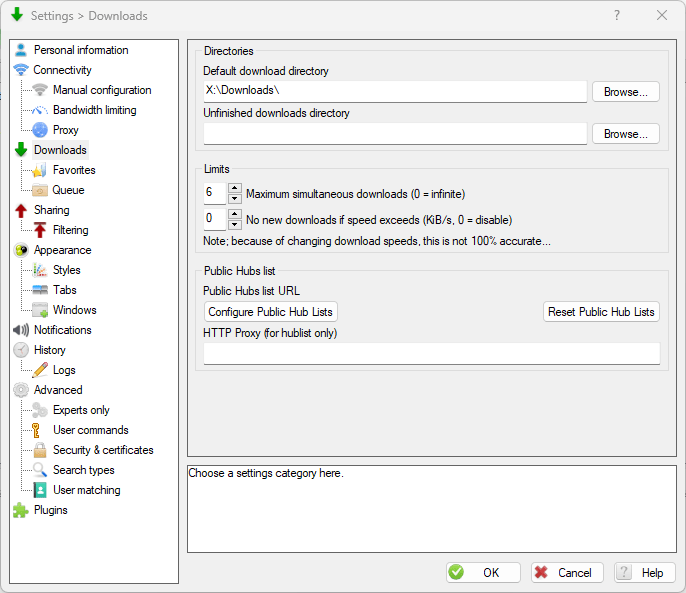Image resolution: width=686 pixels, height=593 pixels.
Task: Click the Security padlock icon
Action: pyautogui.click(x=40, y=450)
